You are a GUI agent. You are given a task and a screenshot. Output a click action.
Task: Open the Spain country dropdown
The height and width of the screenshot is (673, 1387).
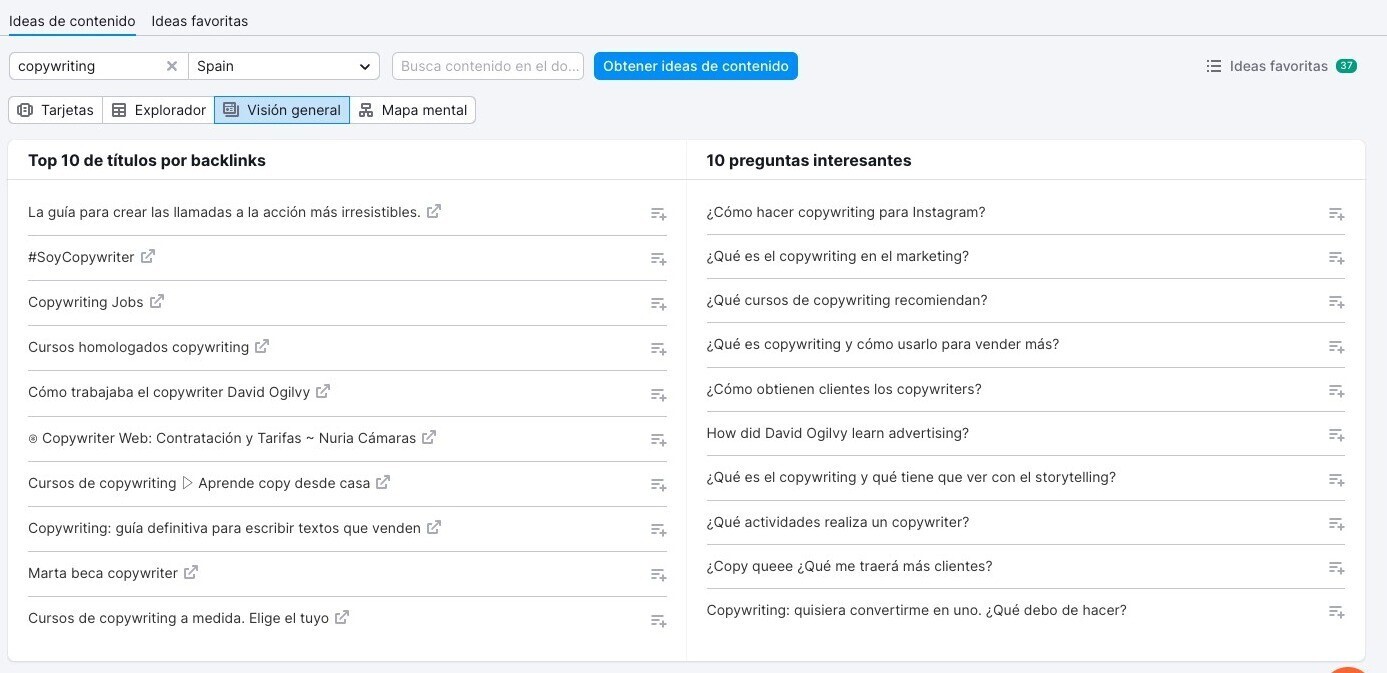click(284, 66)
